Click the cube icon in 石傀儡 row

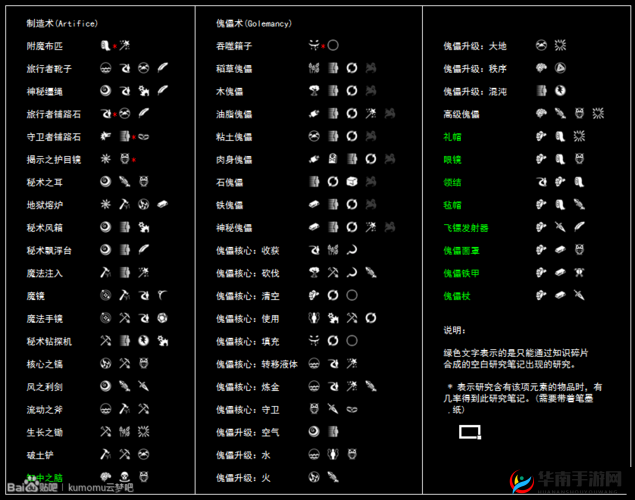coord(352,181)
